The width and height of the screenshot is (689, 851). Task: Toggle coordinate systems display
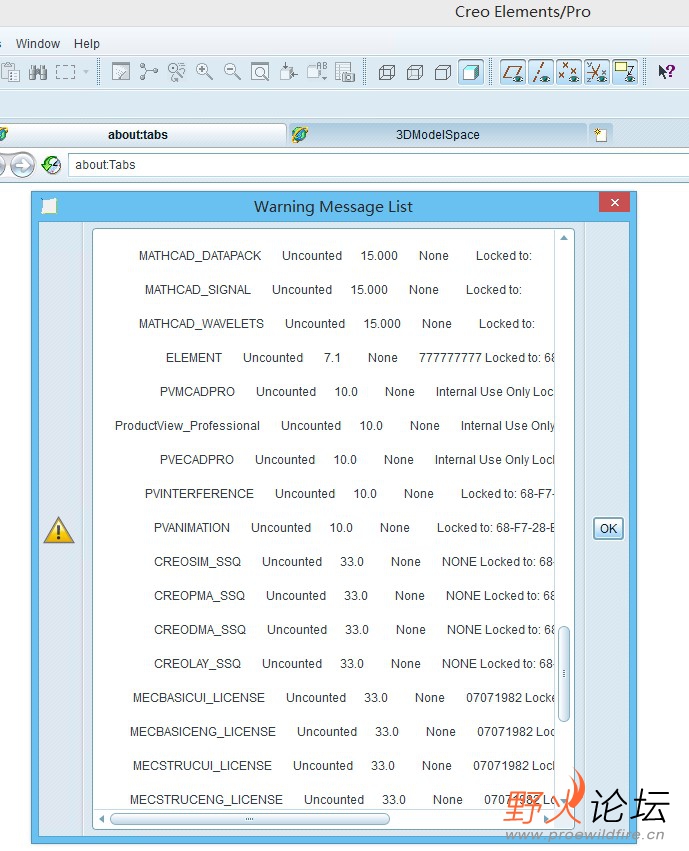[597, 72]
